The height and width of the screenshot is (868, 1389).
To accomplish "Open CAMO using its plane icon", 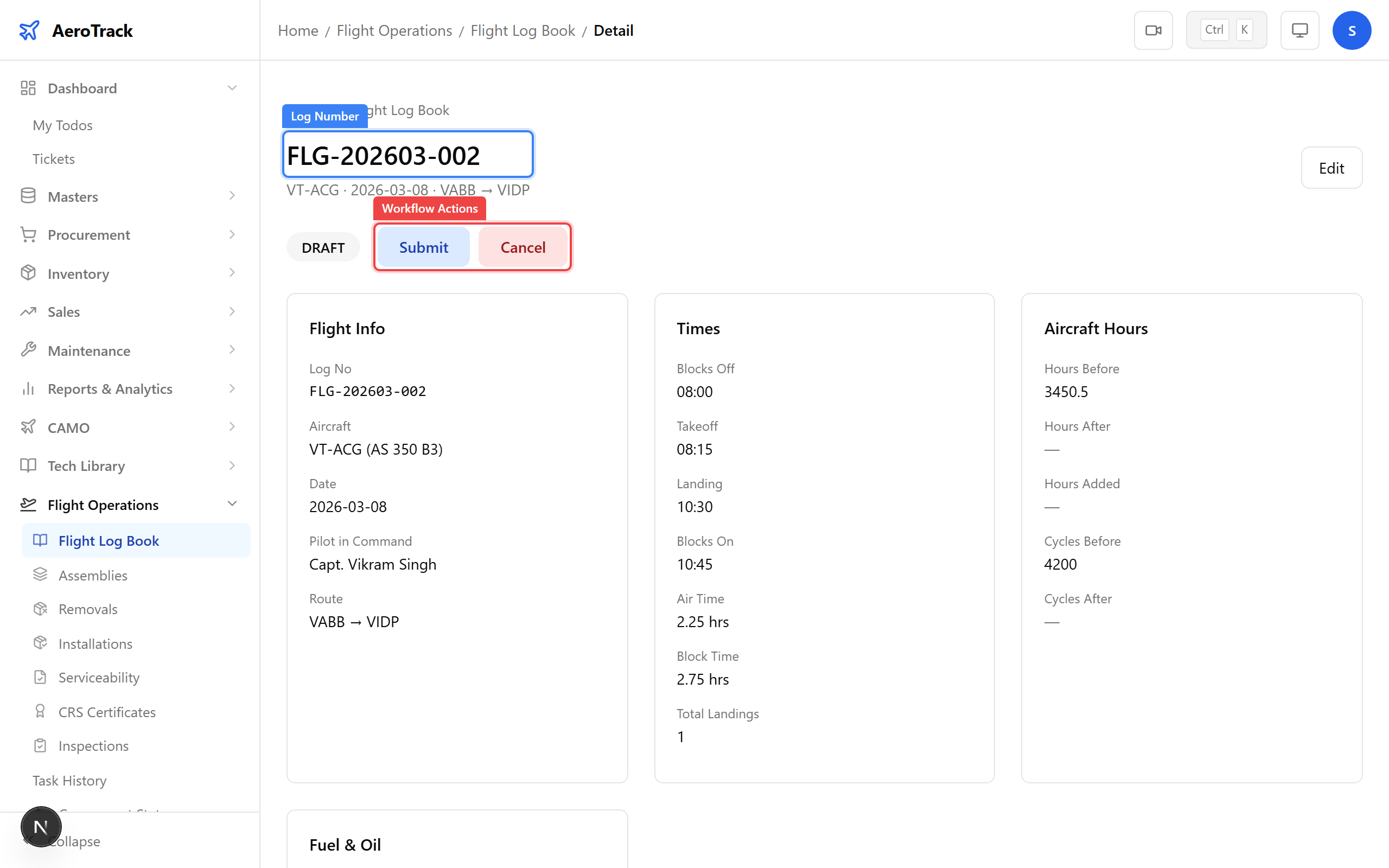I will (x=28, y=427).
